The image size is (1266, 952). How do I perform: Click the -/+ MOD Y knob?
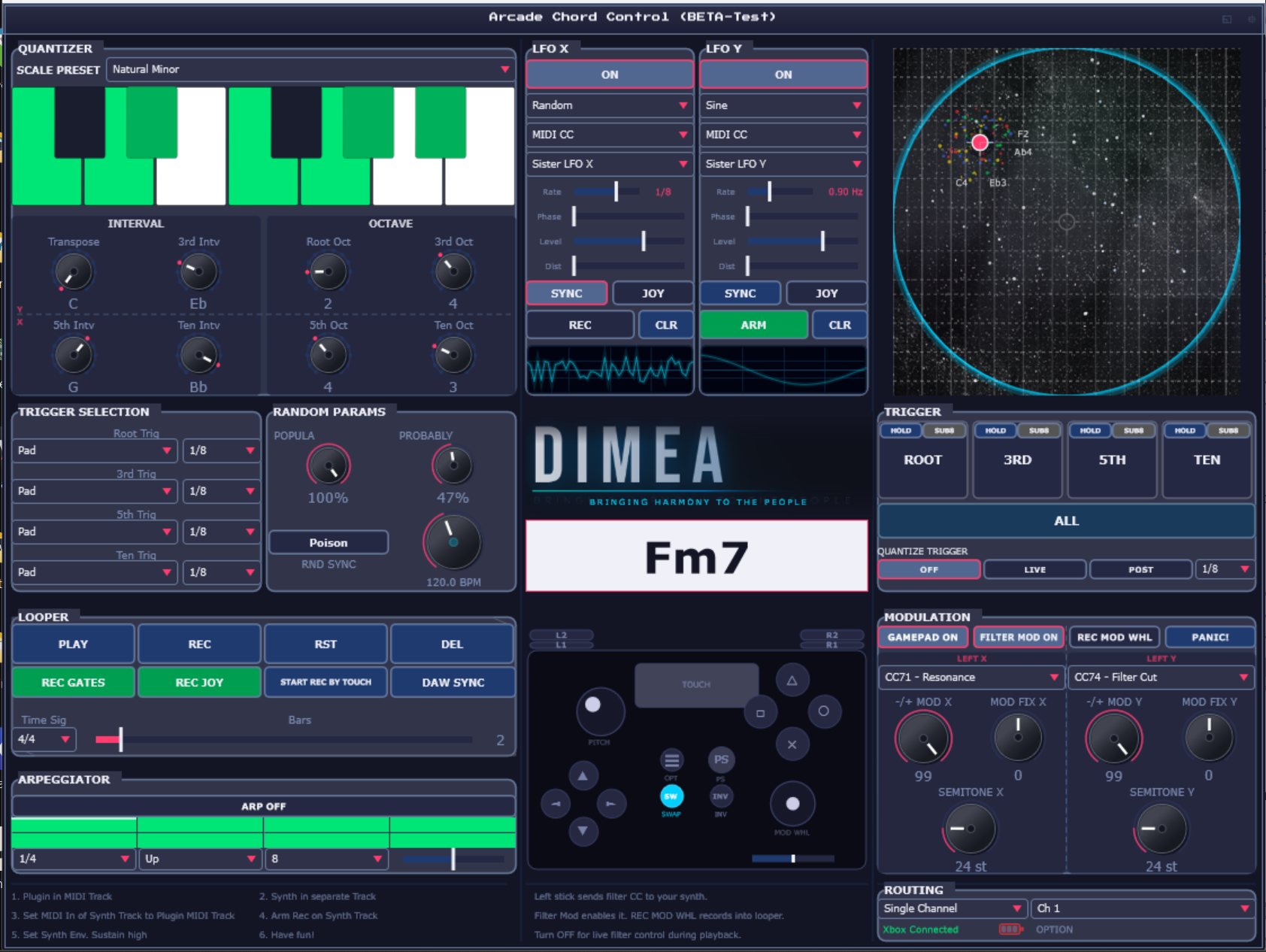(1114, 738)
